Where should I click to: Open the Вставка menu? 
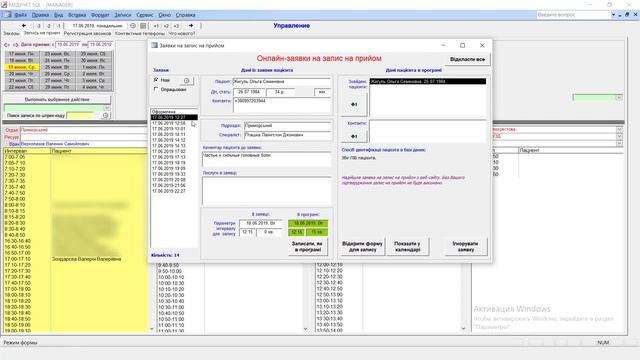coord(77,15)
